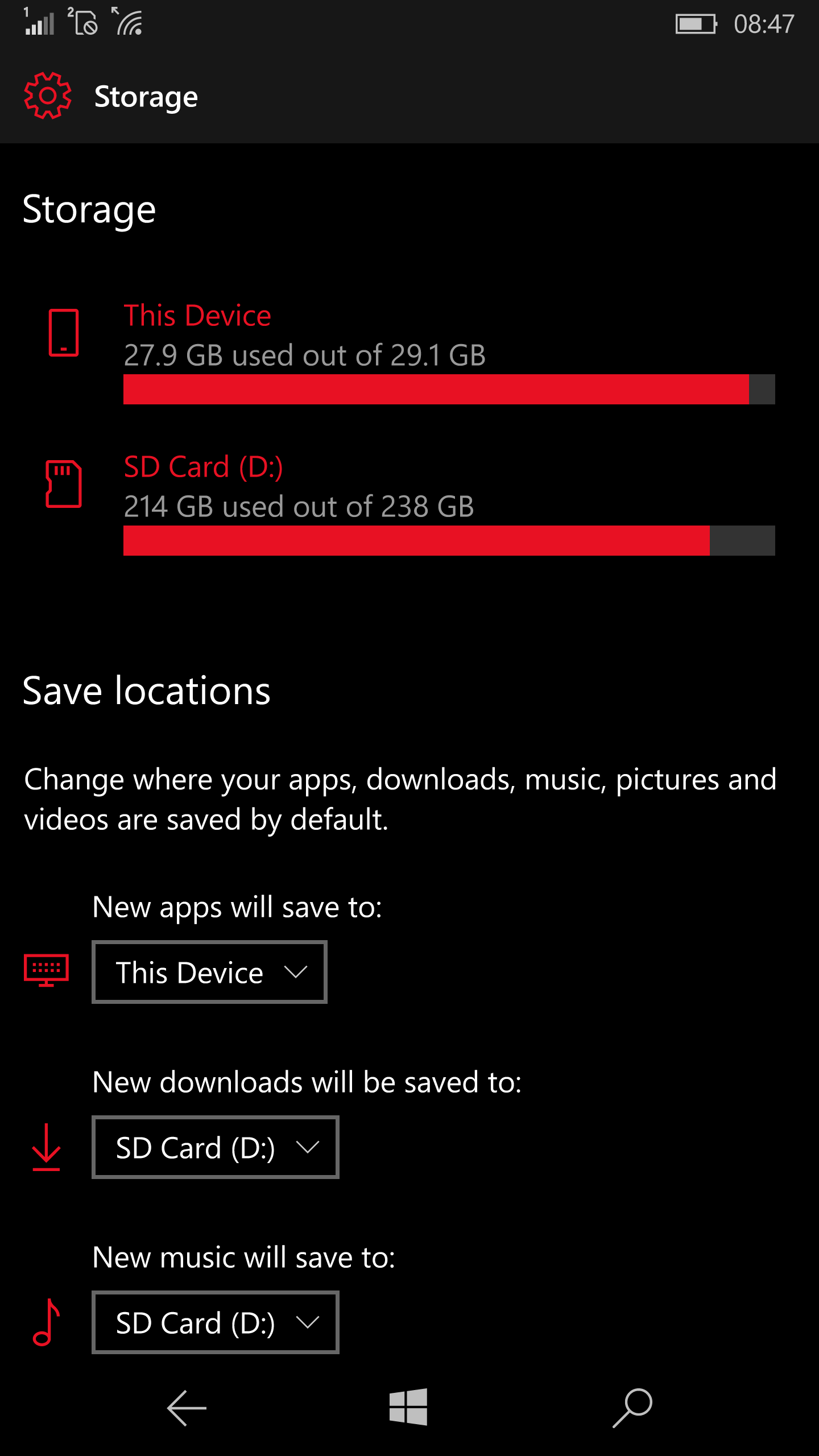Expand the new music save location dropdown
Viewport: 819px width, 1456px height.
point(216,1322)
